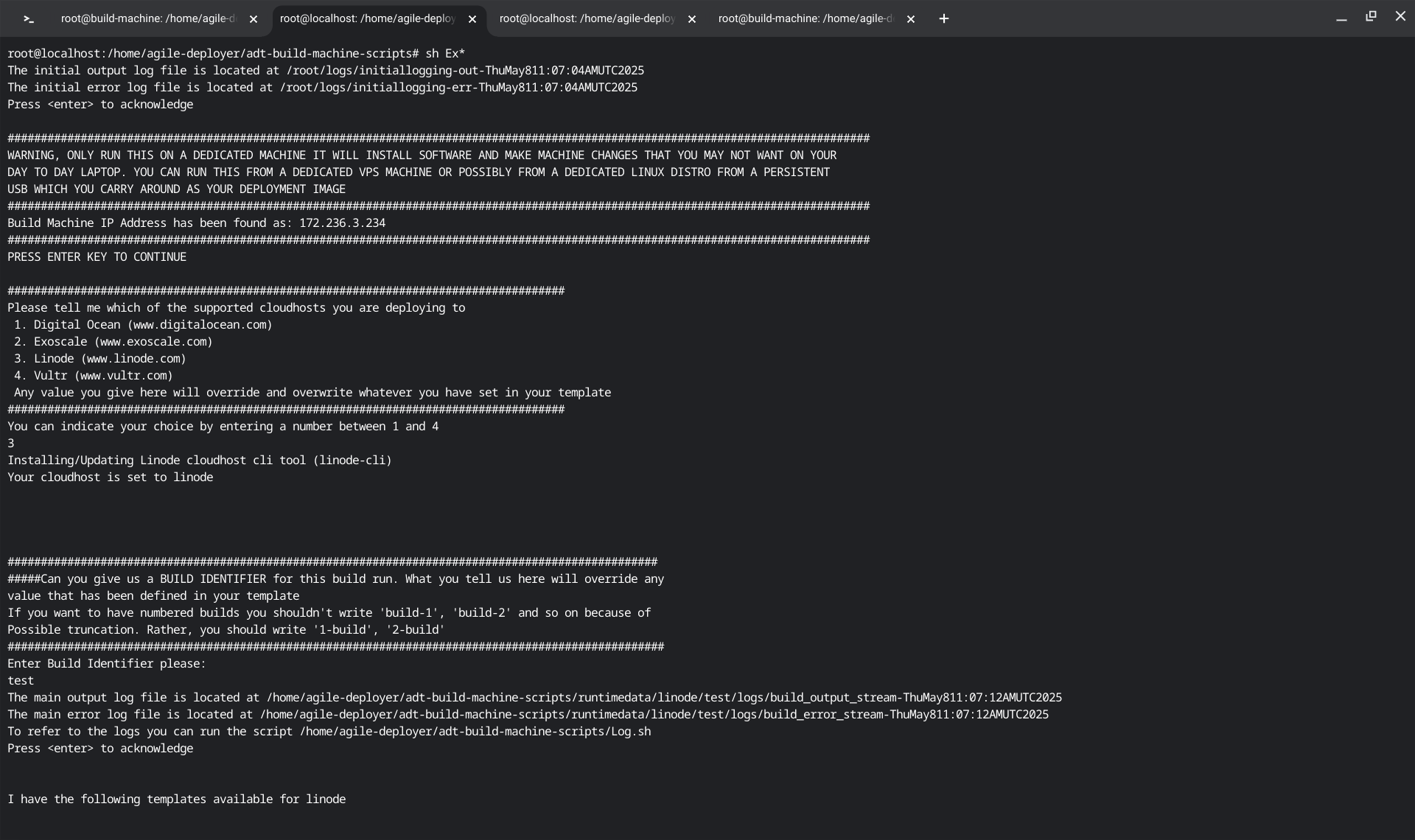Minimize the terminal window
Image resolution: width=1415 pixels, height=840 pixels.
(1341, 18)
